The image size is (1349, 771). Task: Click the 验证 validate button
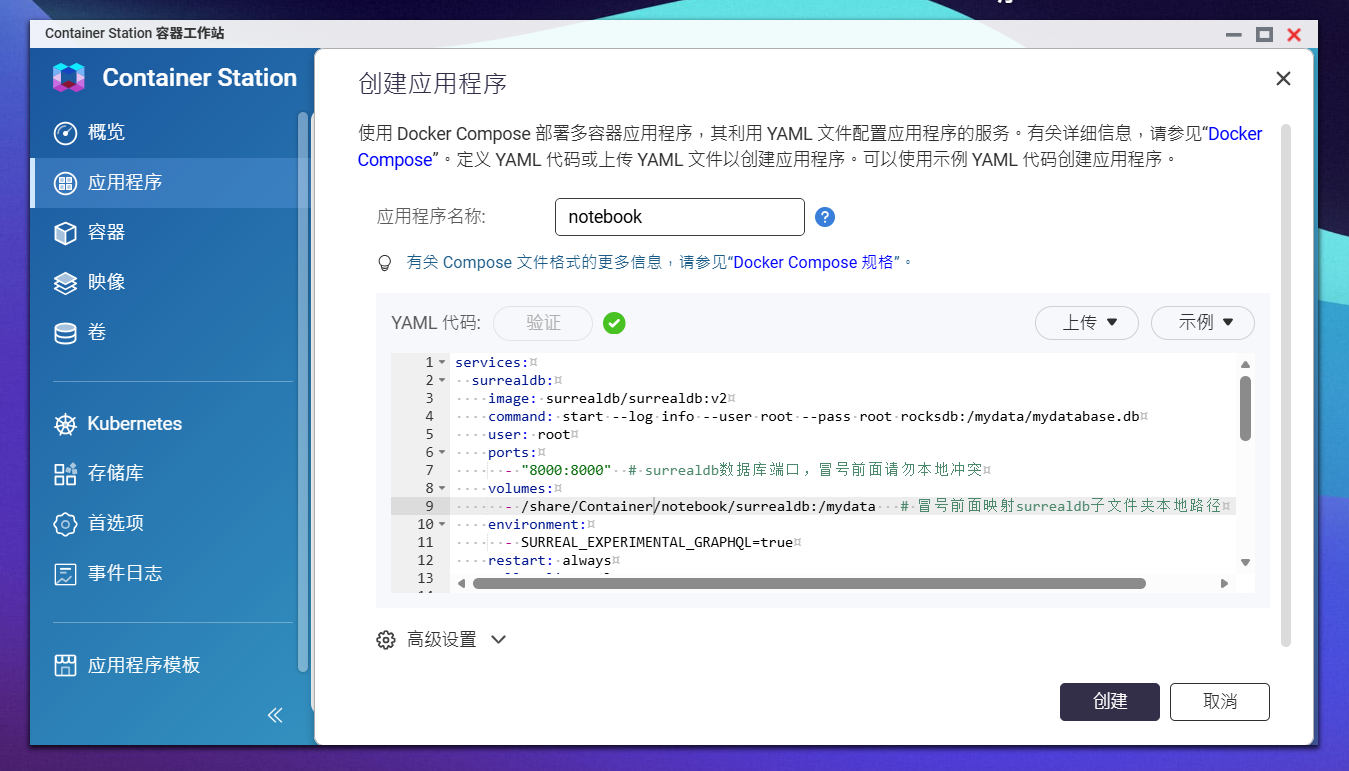point(543,323)
